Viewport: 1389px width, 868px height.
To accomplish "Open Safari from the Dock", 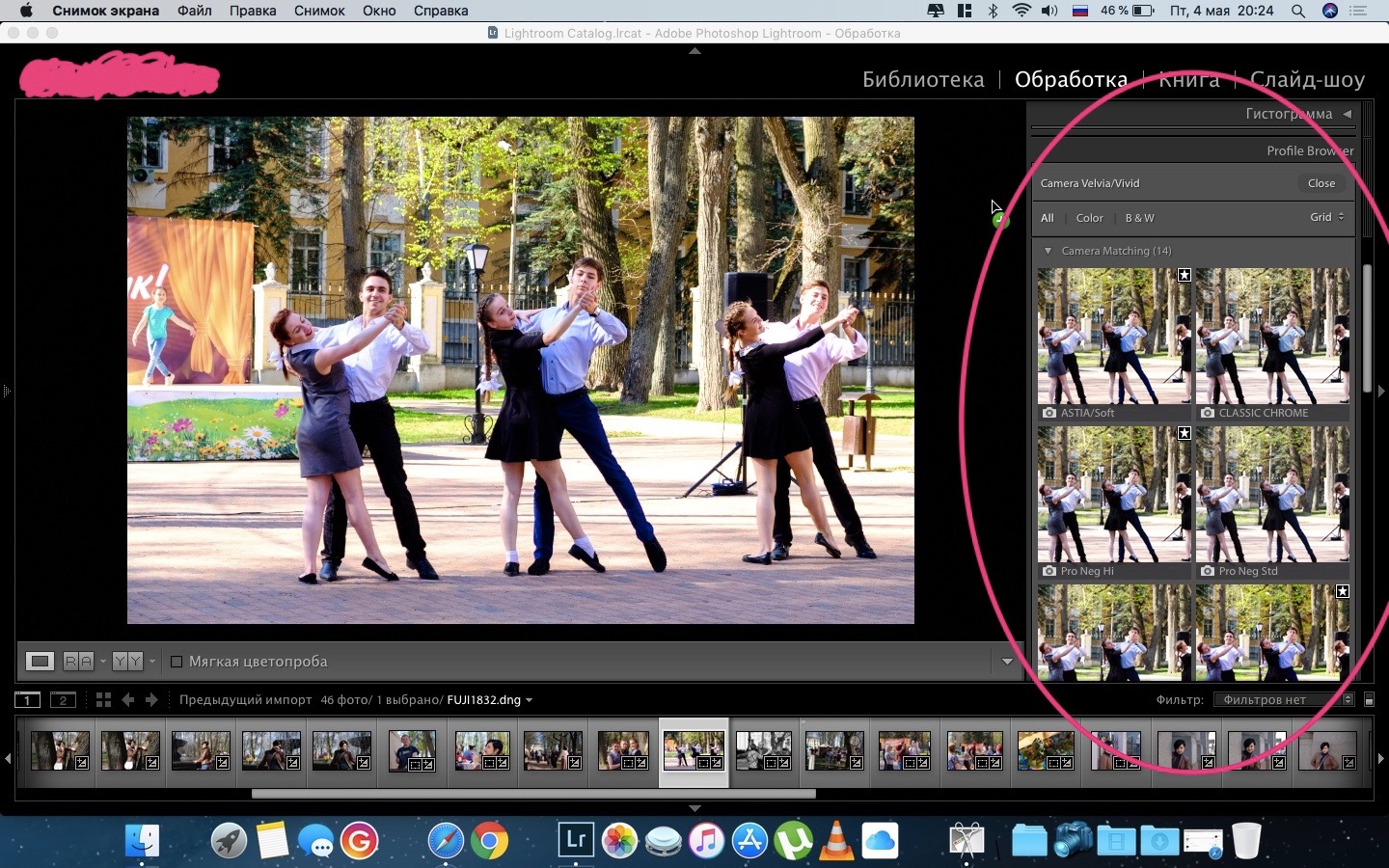I will click(x=446, y=841).
